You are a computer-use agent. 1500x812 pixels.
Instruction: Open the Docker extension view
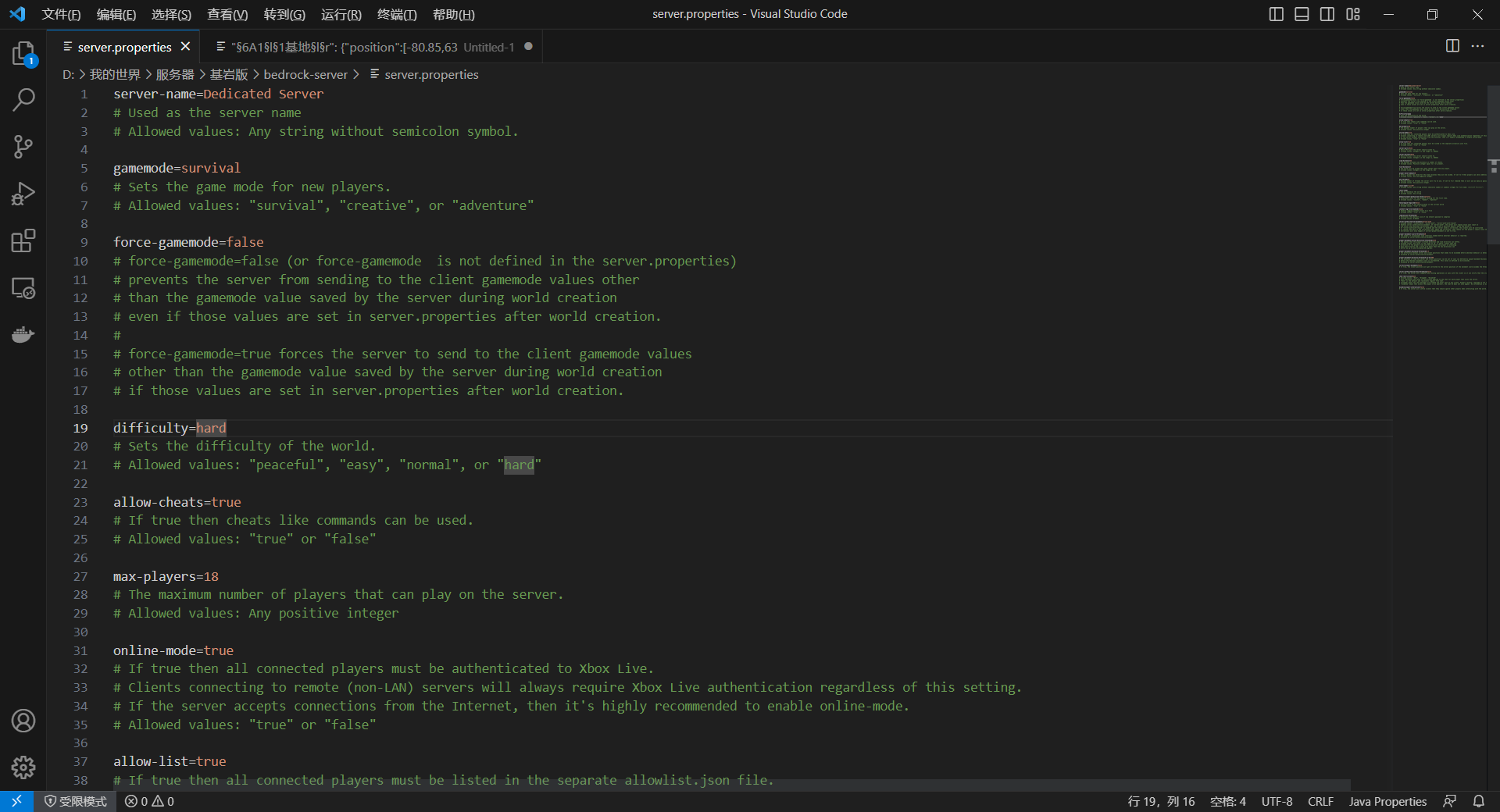pyautogui.click(x=23, y=335)
